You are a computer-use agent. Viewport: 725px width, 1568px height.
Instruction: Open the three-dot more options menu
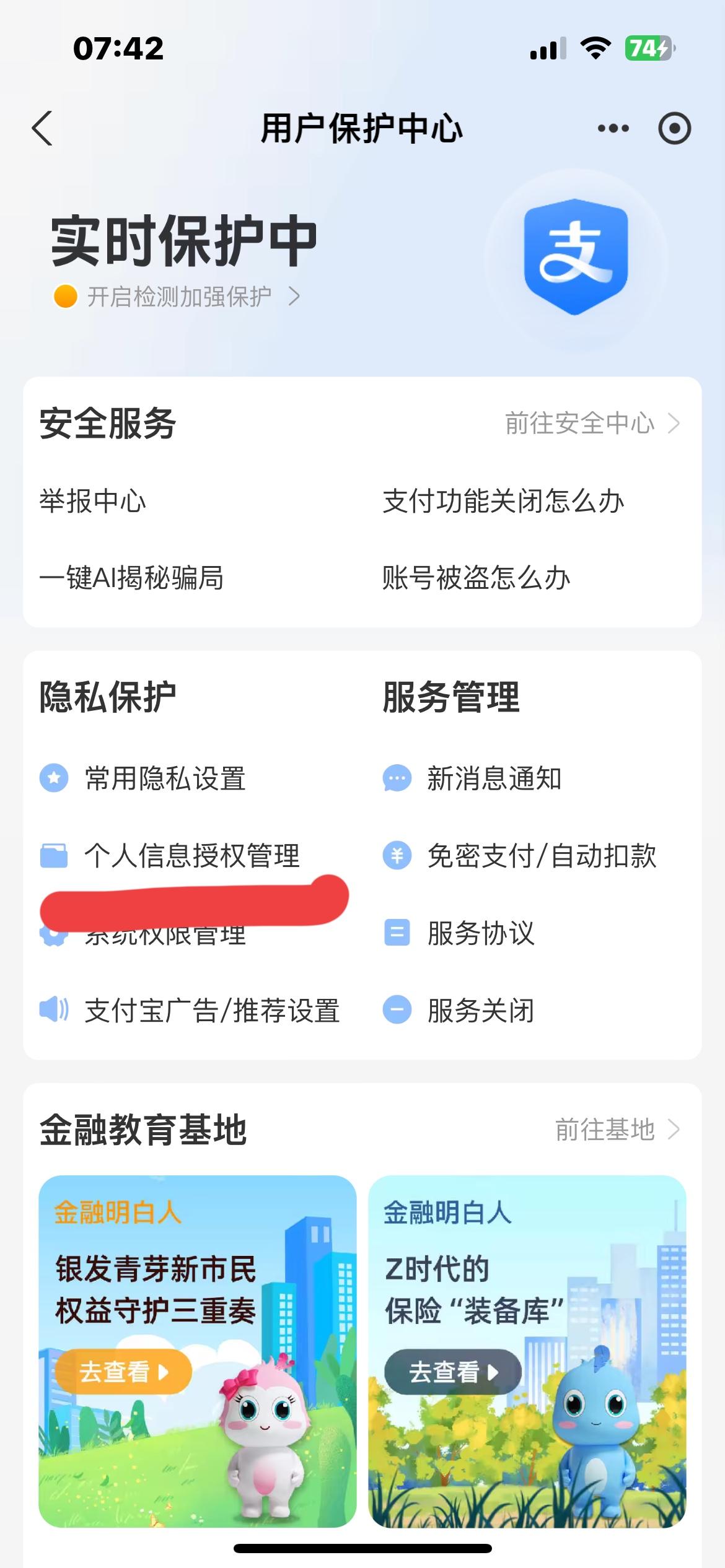tap(613, 129)
